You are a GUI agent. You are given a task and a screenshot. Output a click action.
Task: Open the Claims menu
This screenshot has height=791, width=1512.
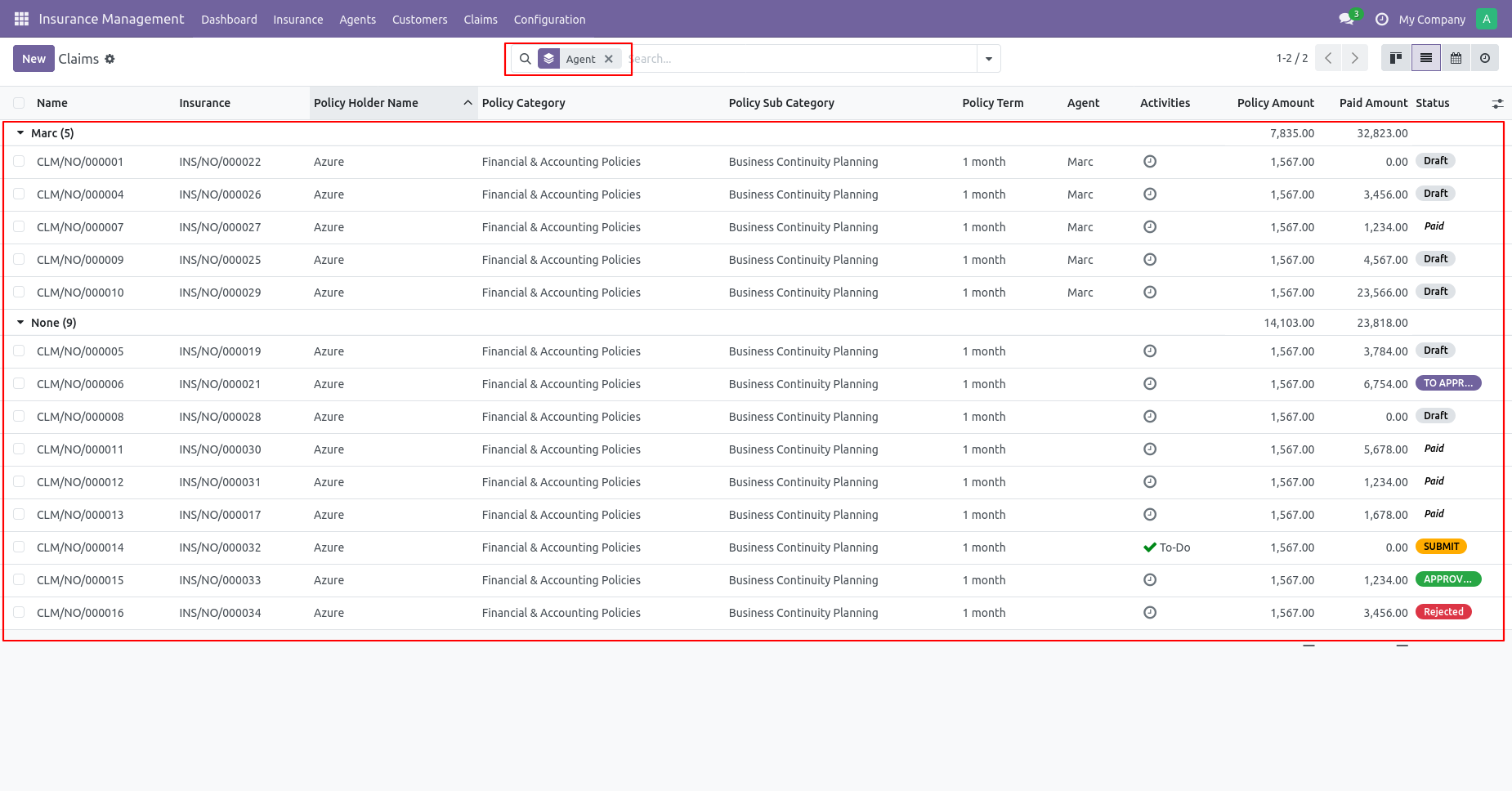(x=481, y=20)
